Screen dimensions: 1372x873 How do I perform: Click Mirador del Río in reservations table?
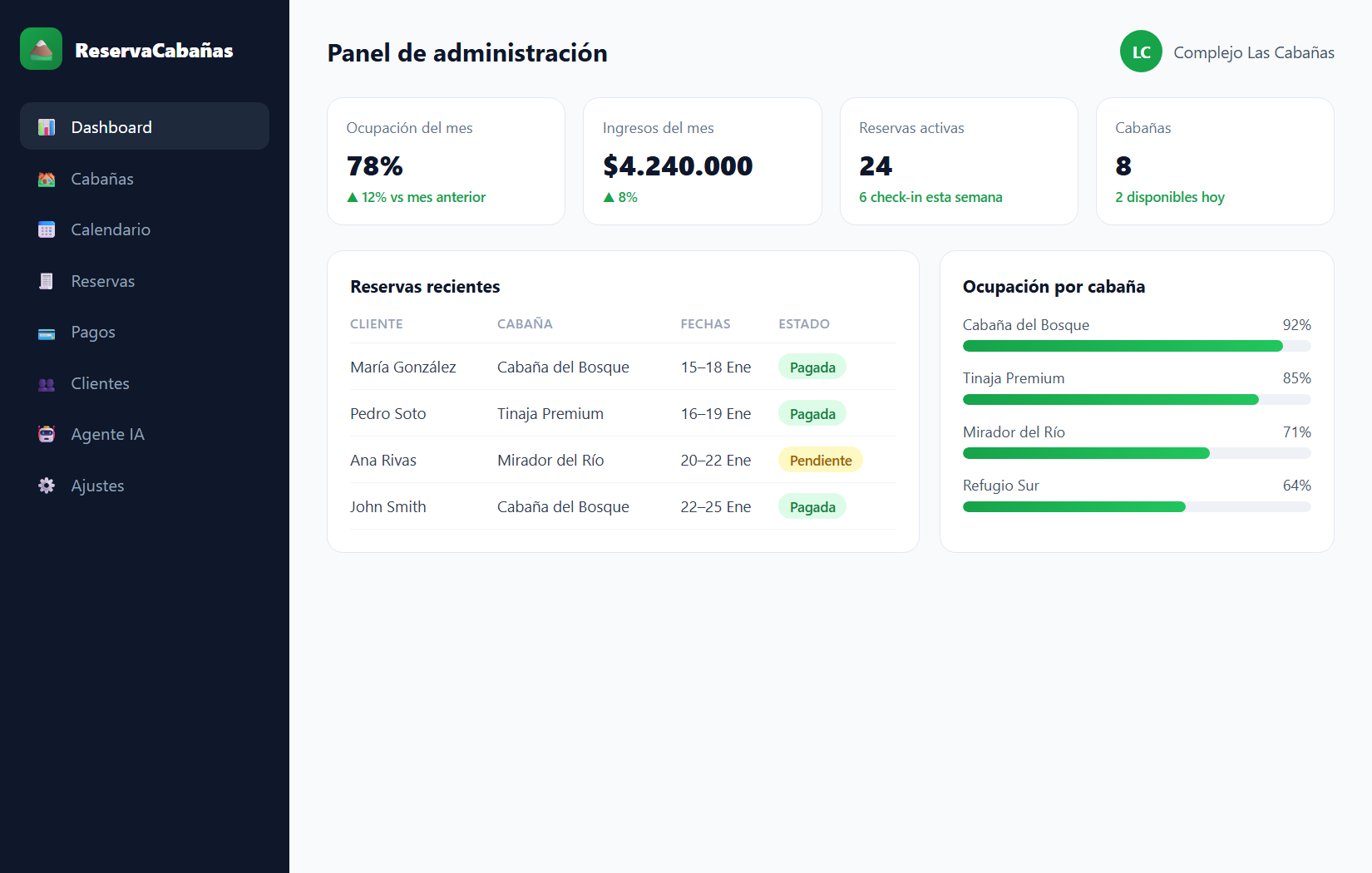[550, 461]
